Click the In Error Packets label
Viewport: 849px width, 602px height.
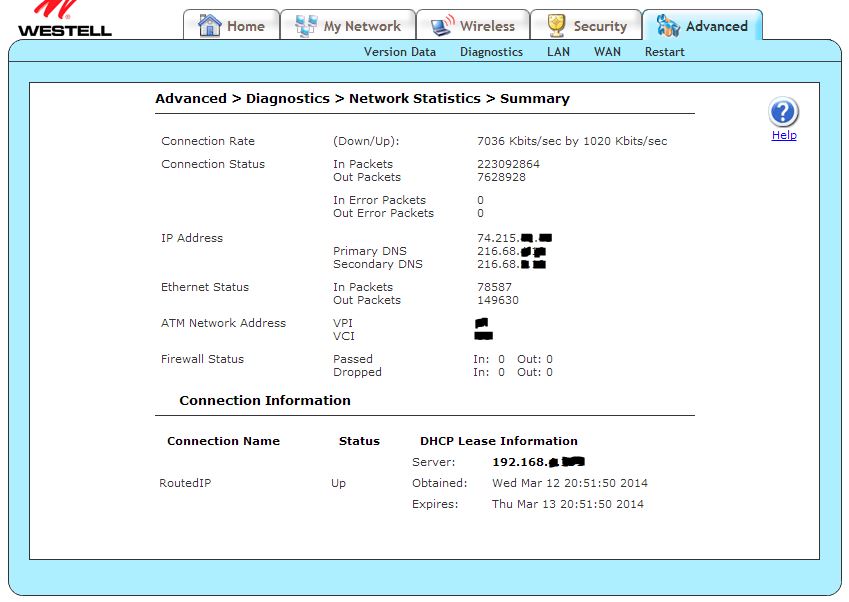(x=380, y=200)
